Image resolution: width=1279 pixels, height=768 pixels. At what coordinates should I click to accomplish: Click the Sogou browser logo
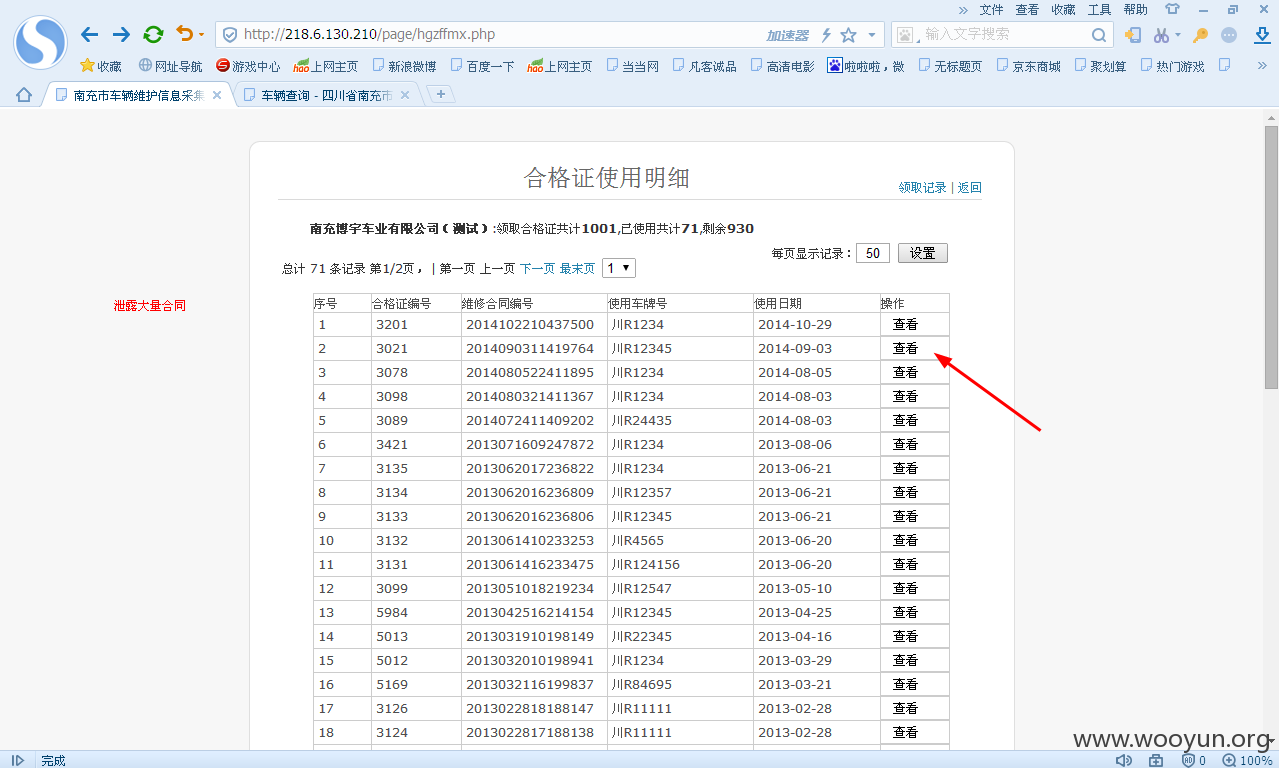click(x=40, y=42)
